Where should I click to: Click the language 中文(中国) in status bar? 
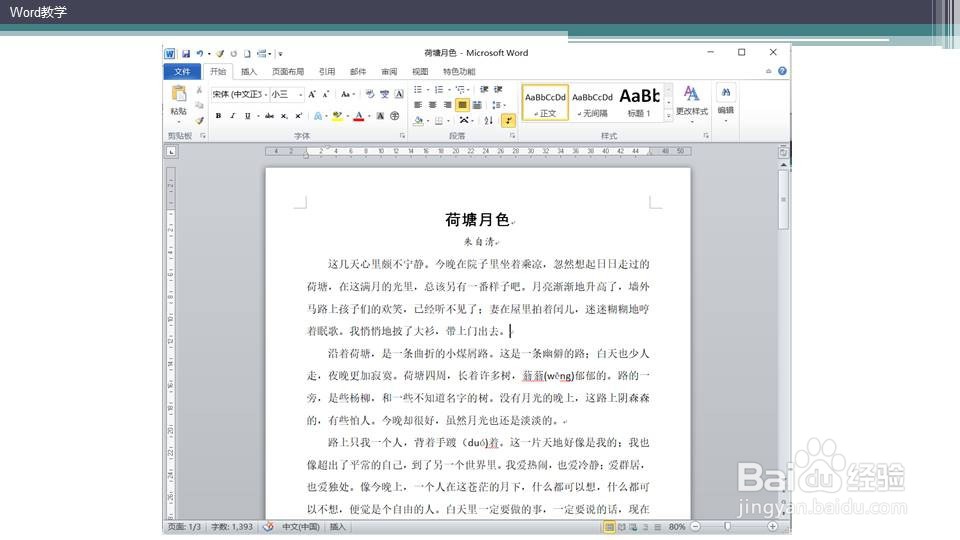(x=301, y=527)
